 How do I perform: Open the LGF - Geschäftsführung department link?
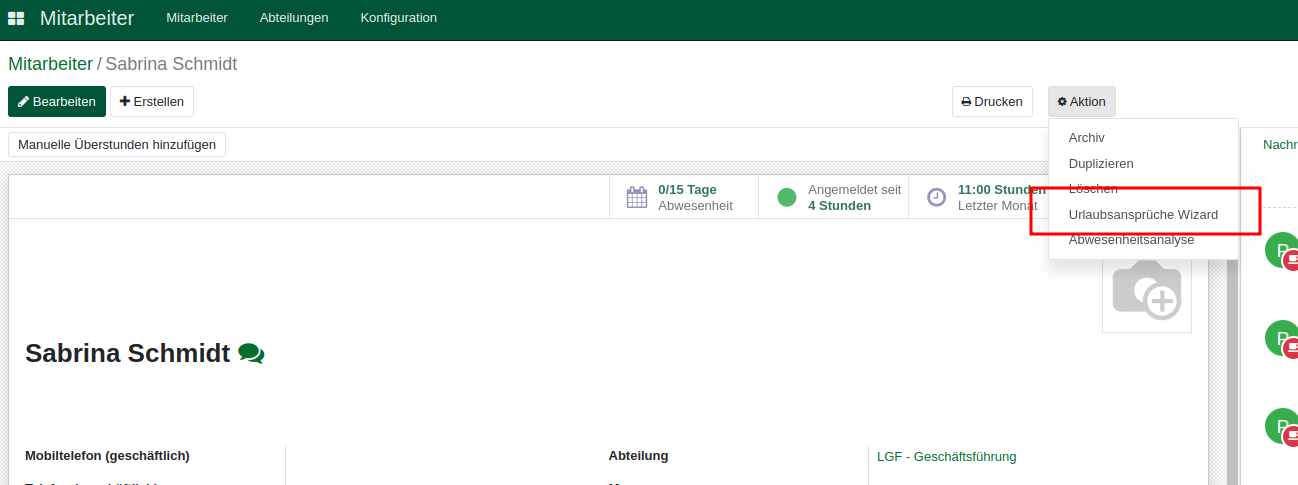[x=946, y=456]
